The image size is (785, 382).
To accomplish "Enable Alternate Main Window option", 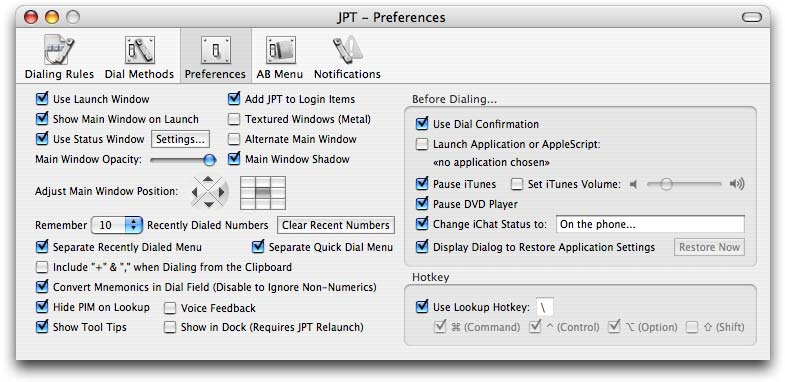I will coord(234,139).
